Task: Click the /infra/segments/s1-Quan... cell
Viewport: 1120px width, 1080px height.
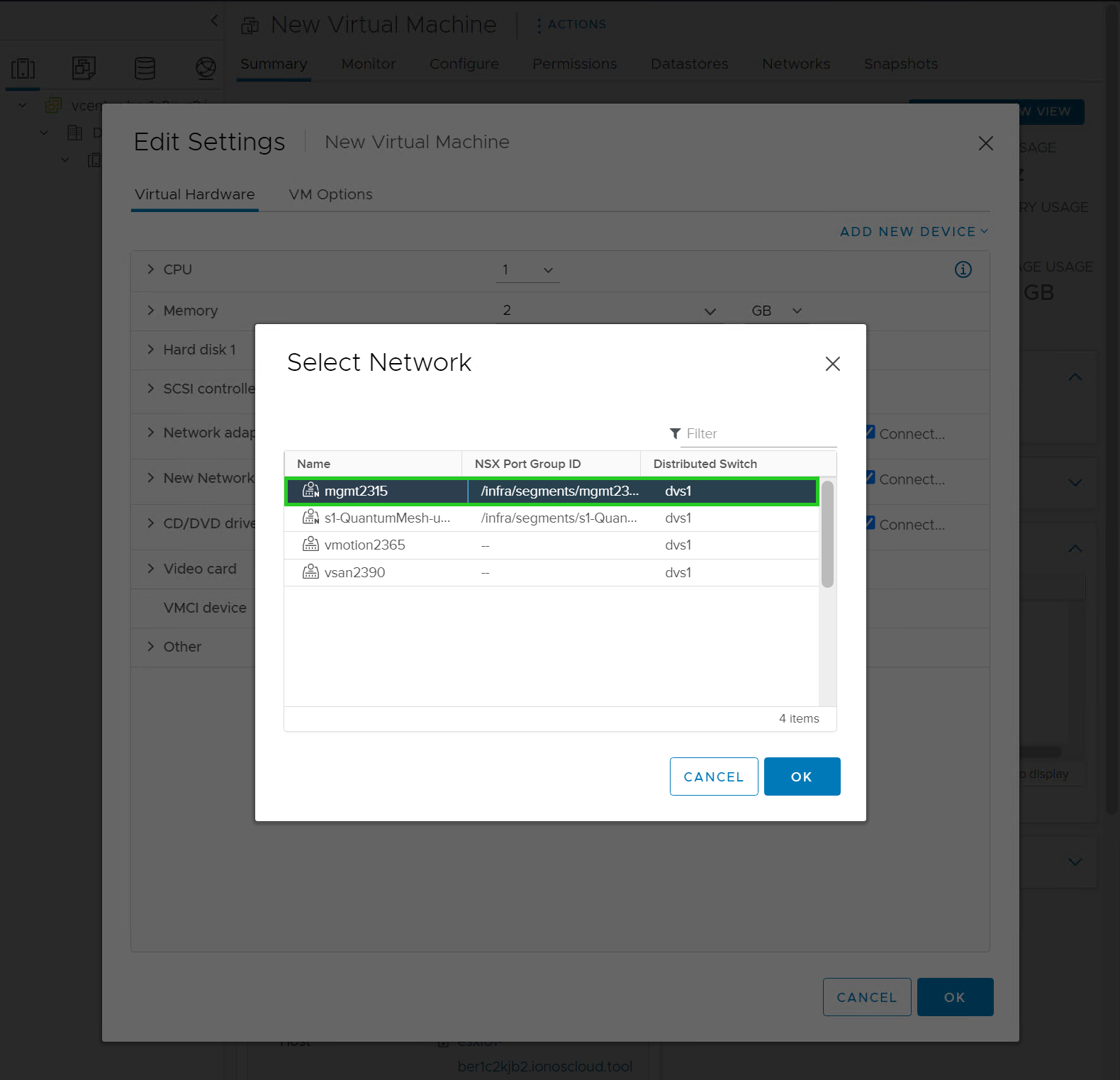Action: pos(559,518)
